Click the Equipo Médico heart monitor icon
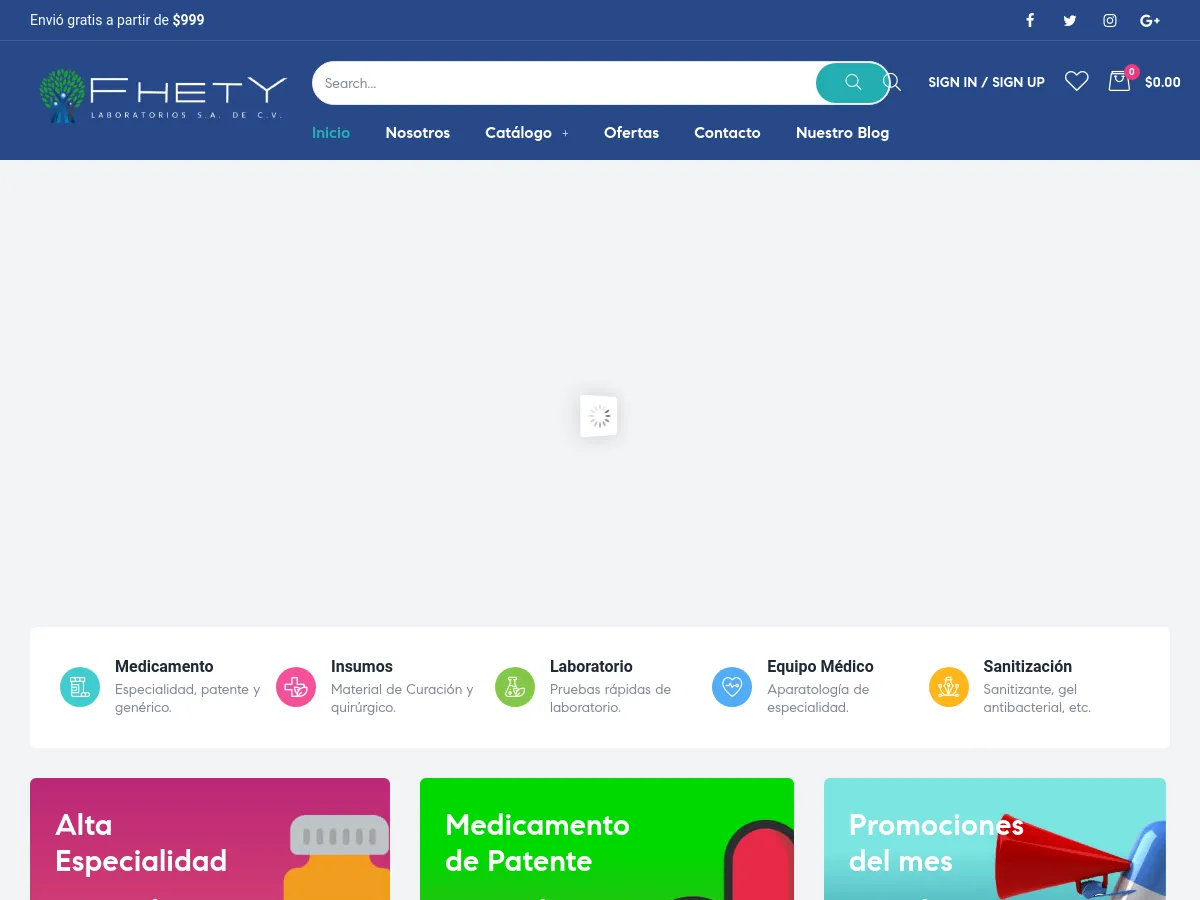 click(x=732, y=687)
